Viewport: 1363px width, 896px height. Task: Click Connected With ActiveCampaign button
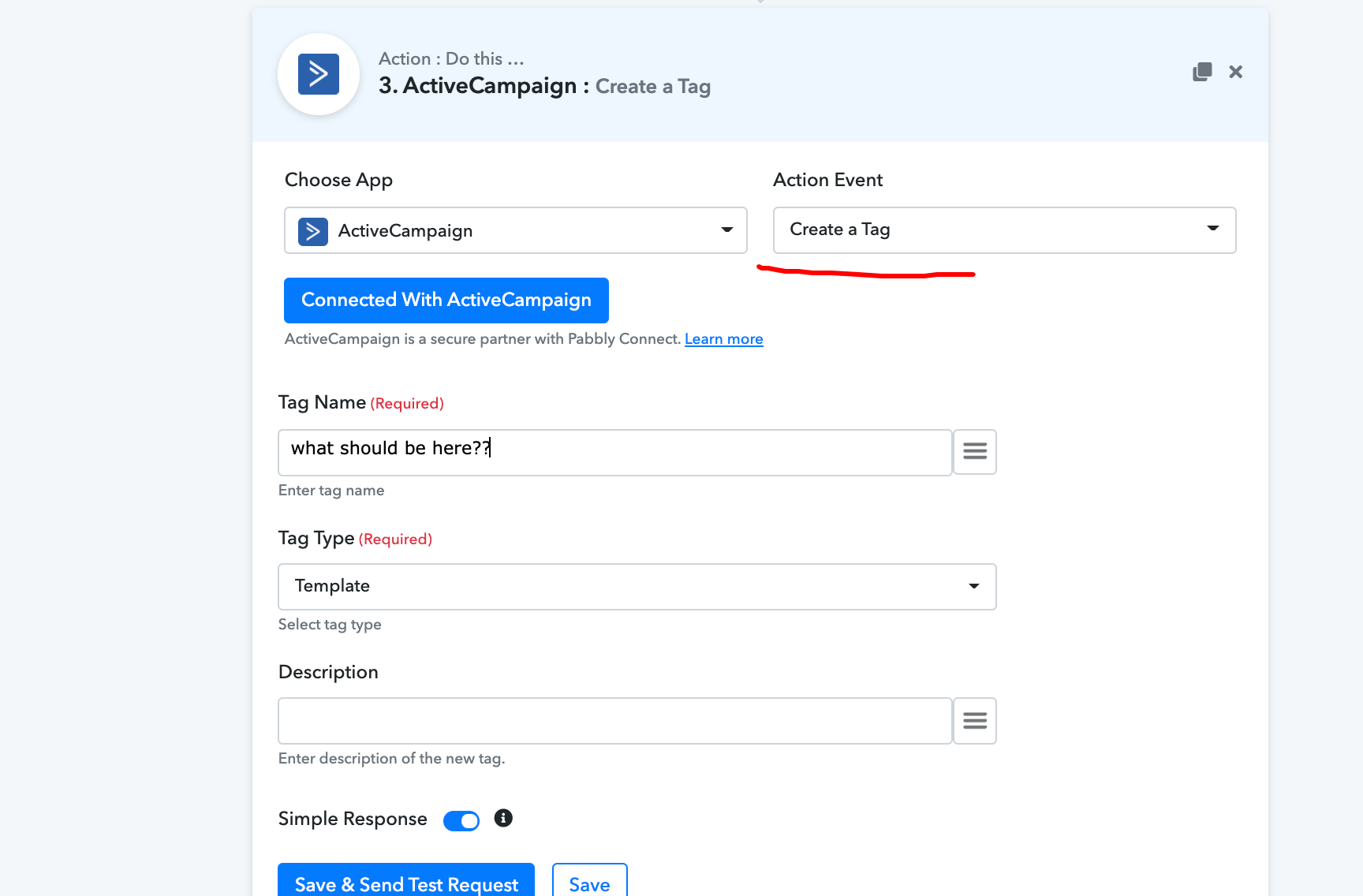(x=446, y=301)
